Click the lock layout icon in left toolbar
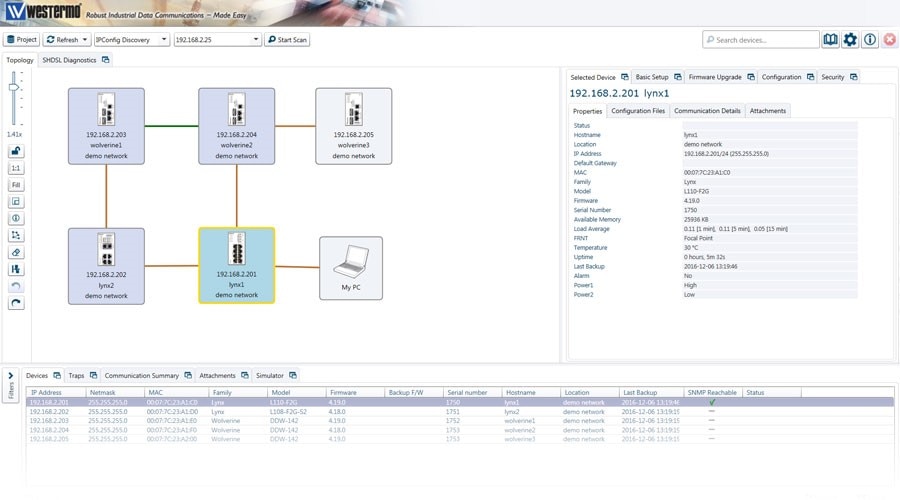Screen dimensions: 900x500 [x=15, y=151]
